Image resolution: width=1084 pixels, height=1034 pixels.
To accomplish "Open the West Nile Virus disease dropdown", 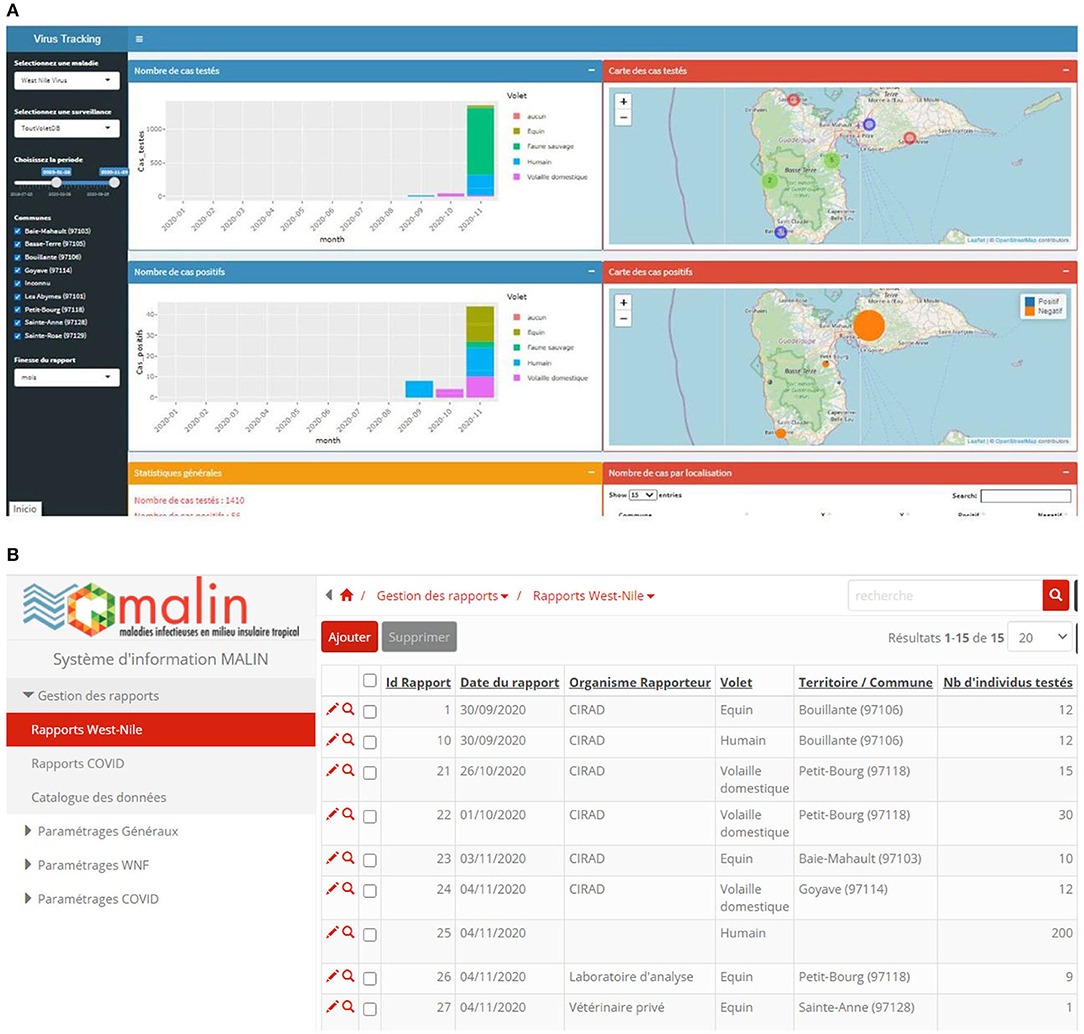I will pyautogui.click(x=66, y=80).
